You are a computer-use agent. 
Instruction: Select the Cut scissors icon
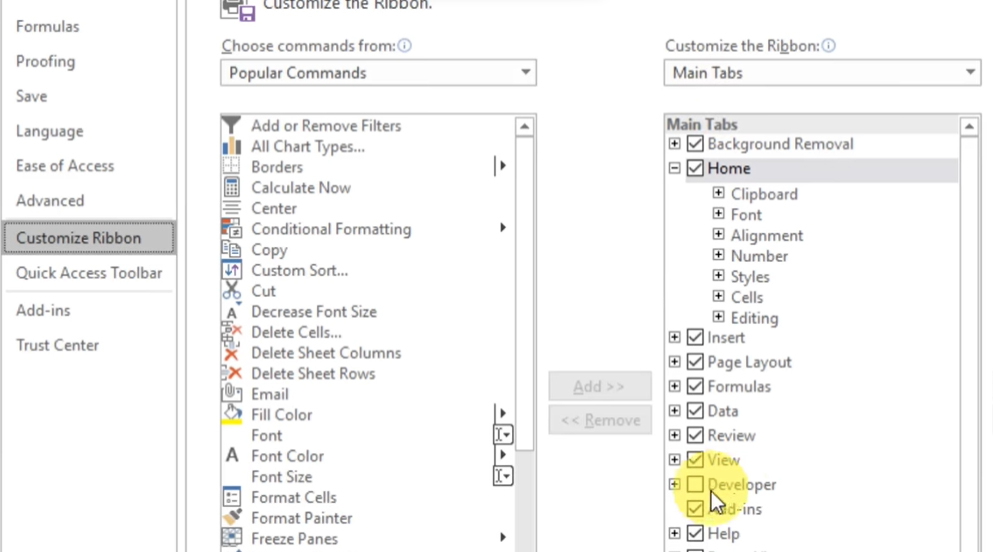click(232, 291)
